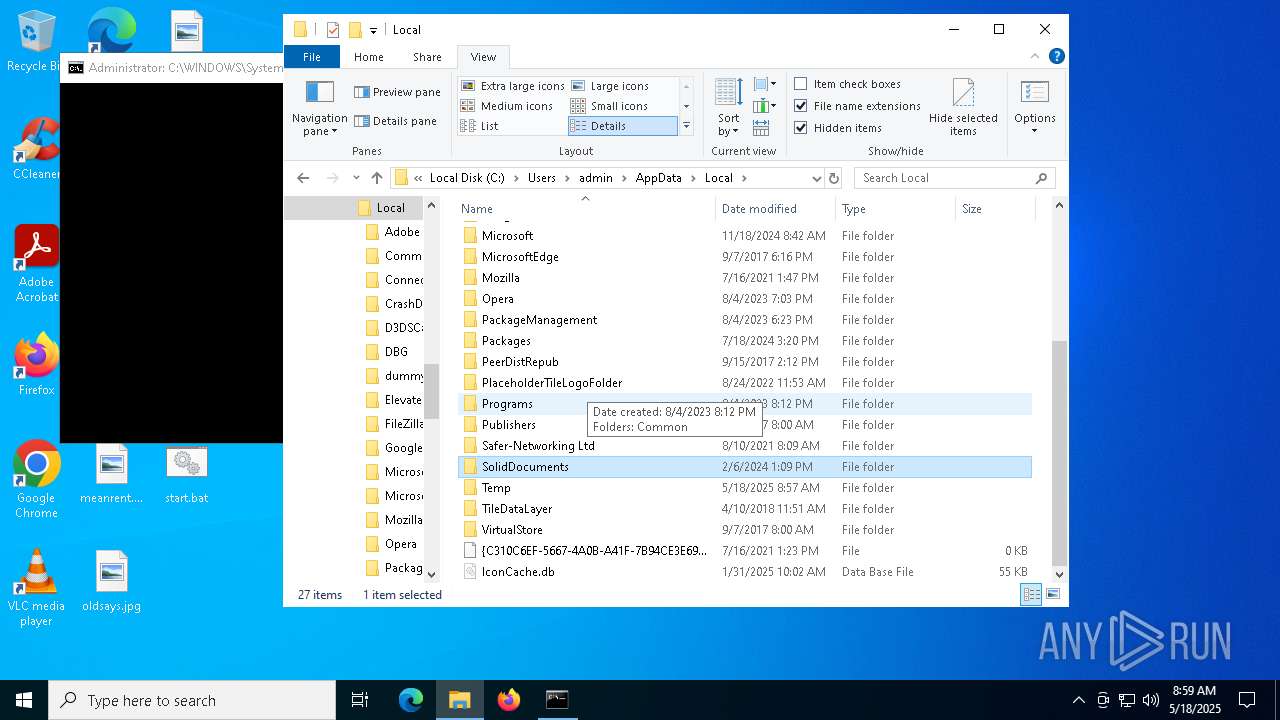1280x720 pixels.
Task: Select the Temp folder row
Action: point(745,488)
